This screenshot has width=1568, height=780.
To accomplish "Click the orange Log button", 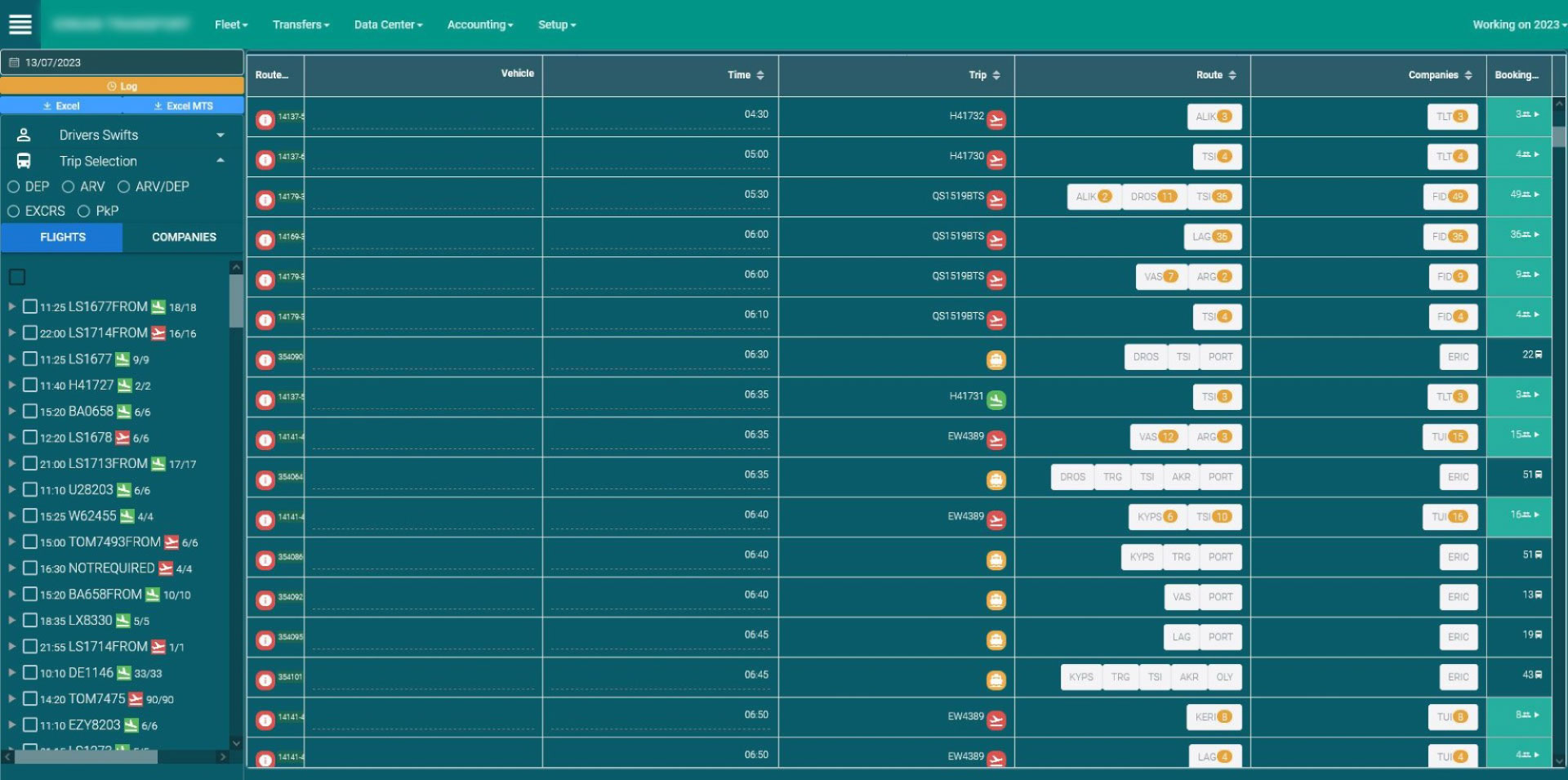I will coord(122,86).
